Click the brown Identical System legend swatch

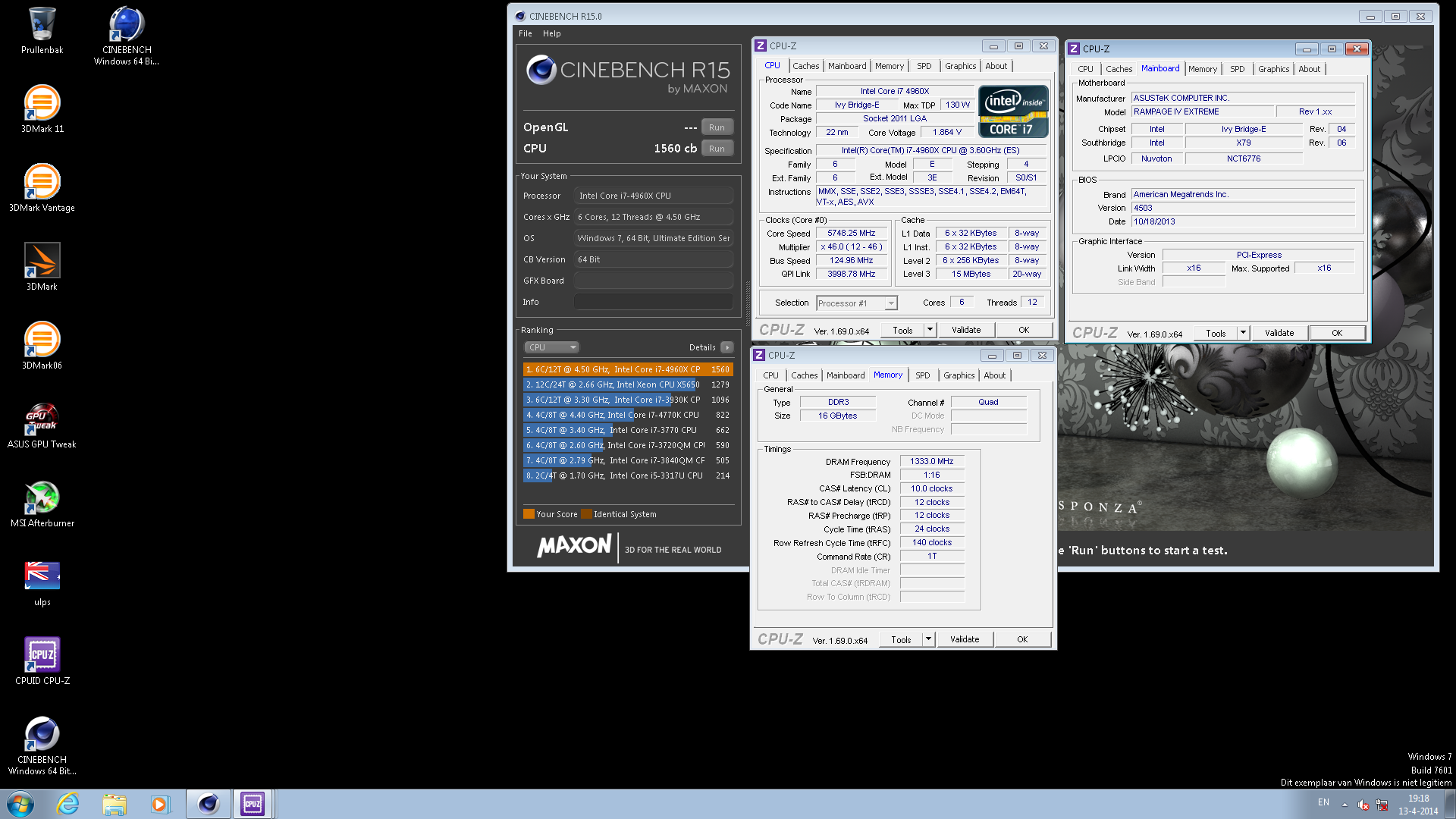click(x=586, y=514)
